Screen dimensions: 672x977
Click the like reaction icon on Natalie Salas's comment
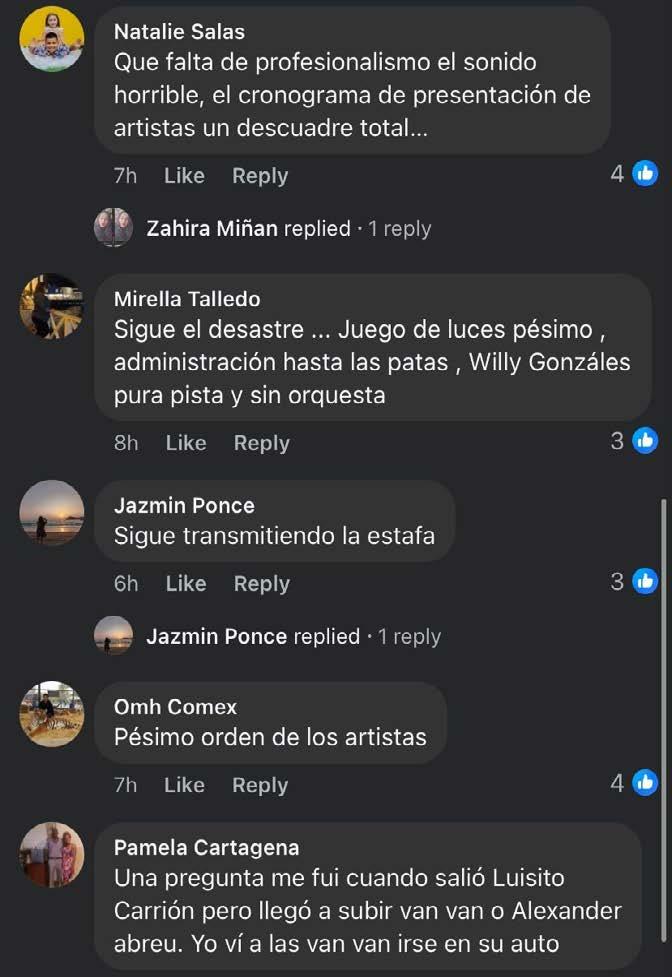point(646,174)
